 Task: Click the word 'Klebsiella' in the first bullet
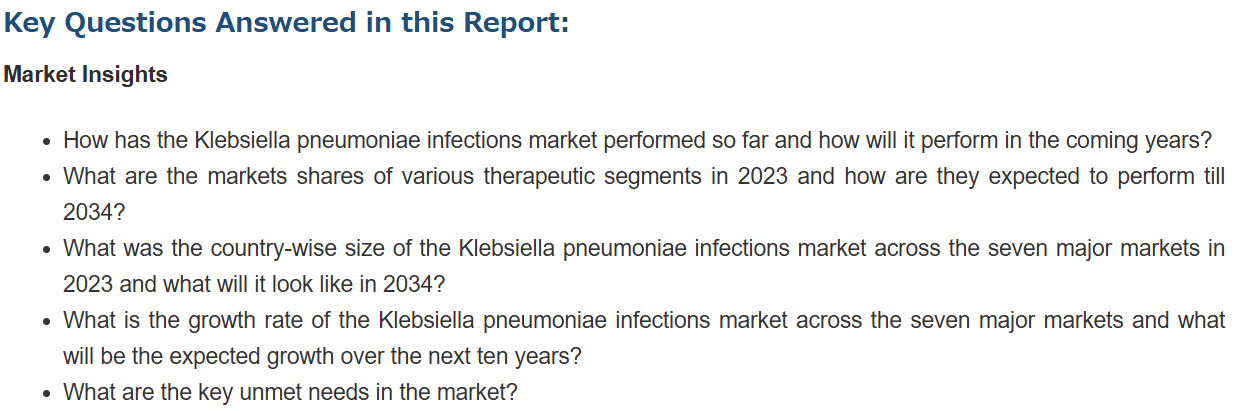pos(245,140)
